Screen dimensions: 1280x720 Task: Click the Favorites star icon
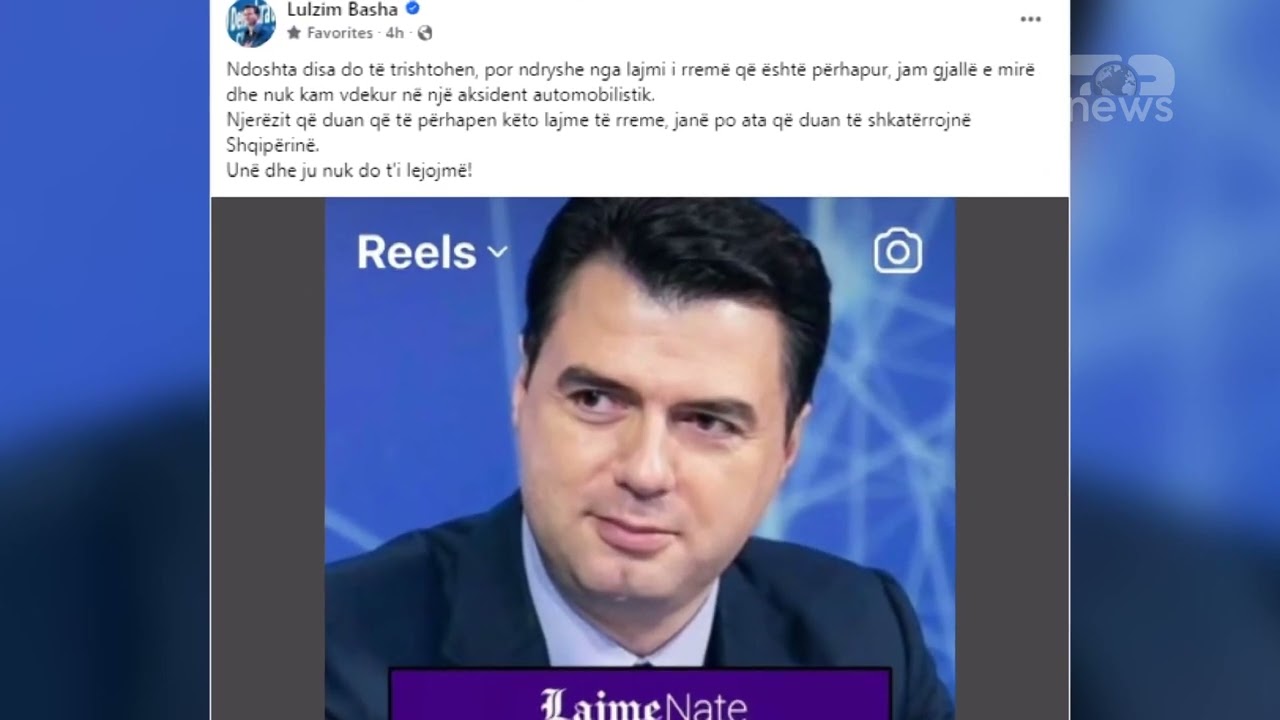click(294, 33)
